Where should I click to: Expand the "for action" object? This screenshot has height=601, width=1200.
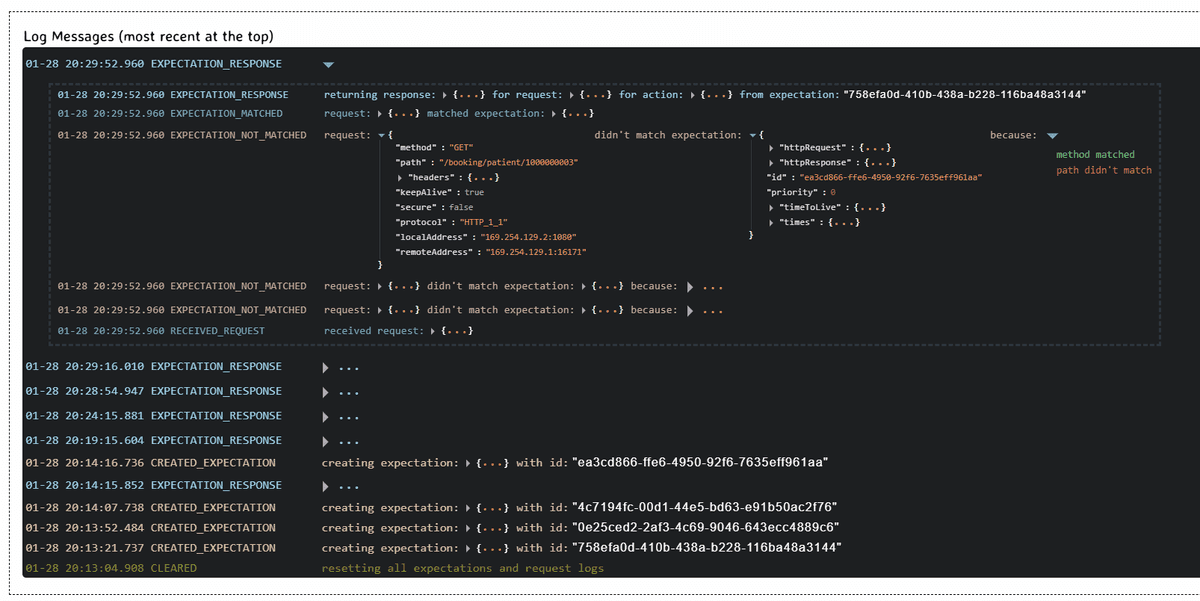pos(692,95)
